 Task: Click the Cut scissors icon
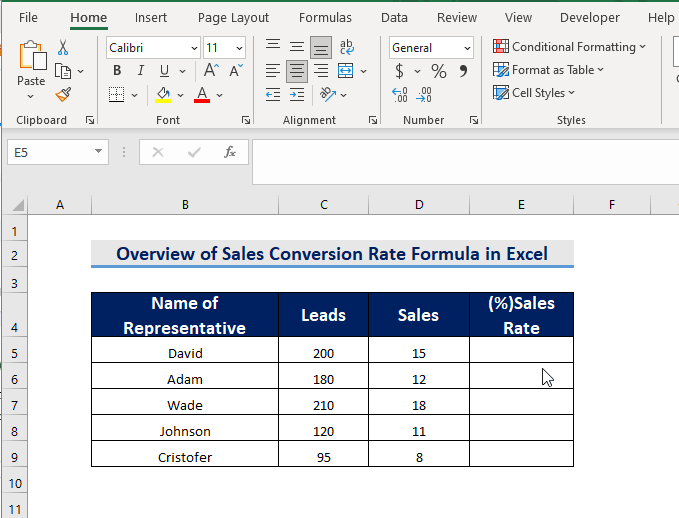(x=63, y=48)
